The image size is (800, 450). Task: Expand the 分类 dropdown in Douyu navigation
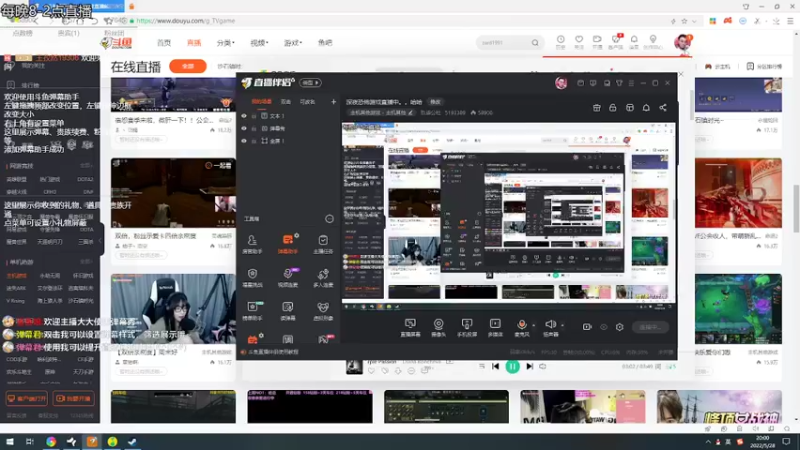coord(226,43)
